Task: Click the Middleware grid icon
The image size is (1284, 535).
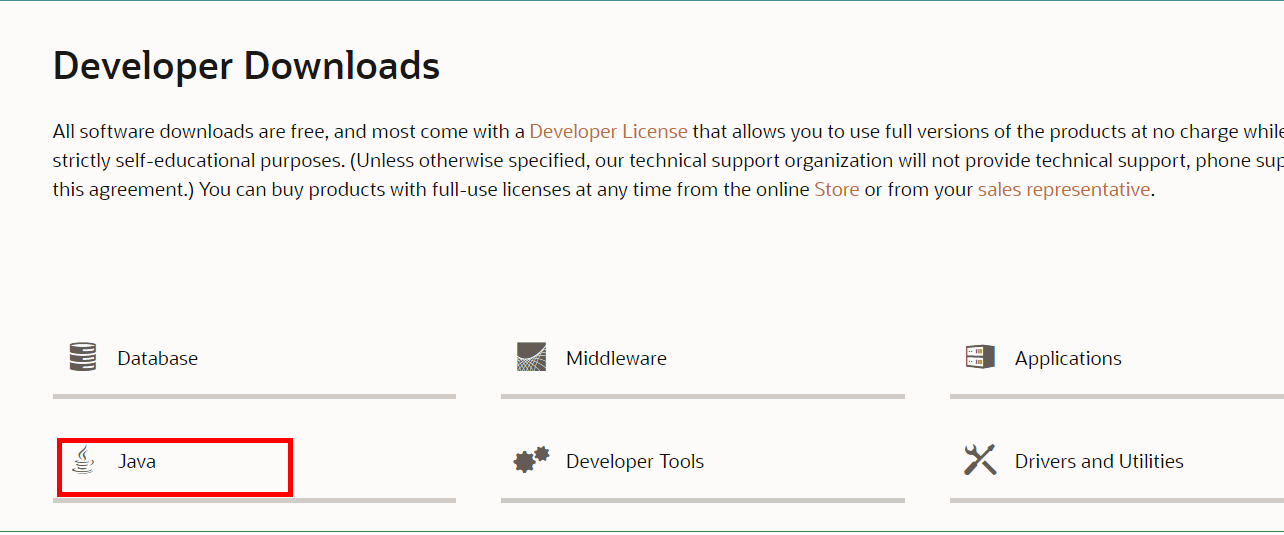Action: point(532,357)
